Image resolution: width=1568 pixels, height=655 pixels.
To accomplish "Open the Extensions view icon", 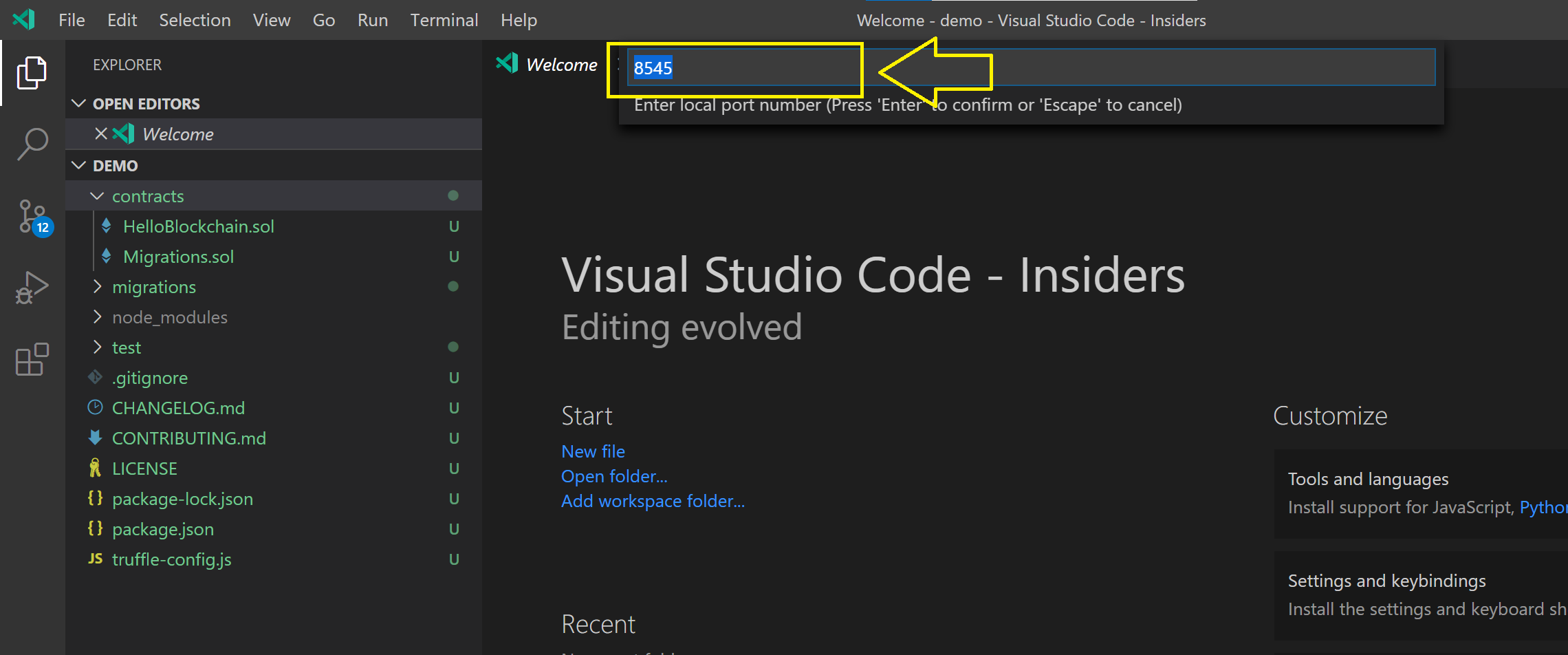I will (x=32, y=360).
